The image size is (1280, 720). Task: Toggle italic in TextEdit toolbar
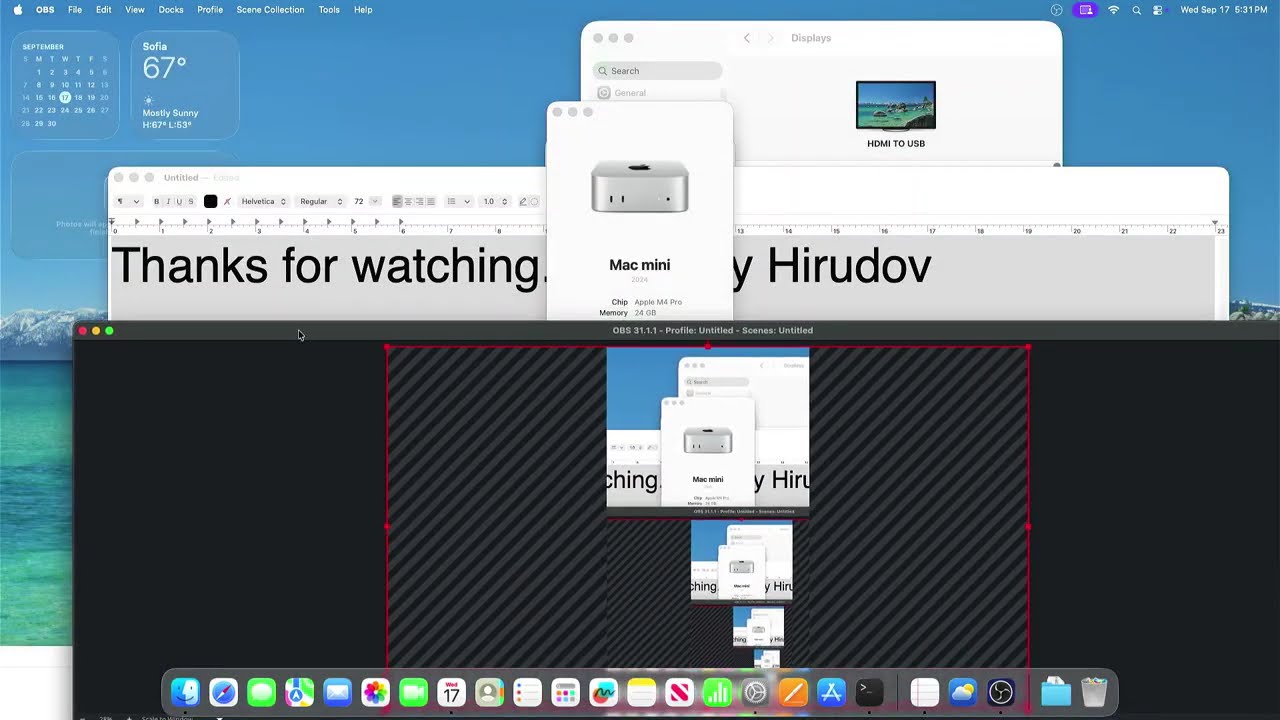pos(168,202)
